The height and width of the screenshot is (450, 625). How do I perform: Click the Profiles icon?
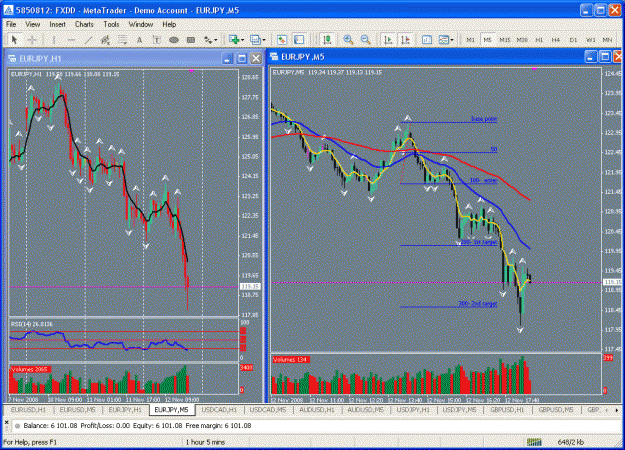255,39
